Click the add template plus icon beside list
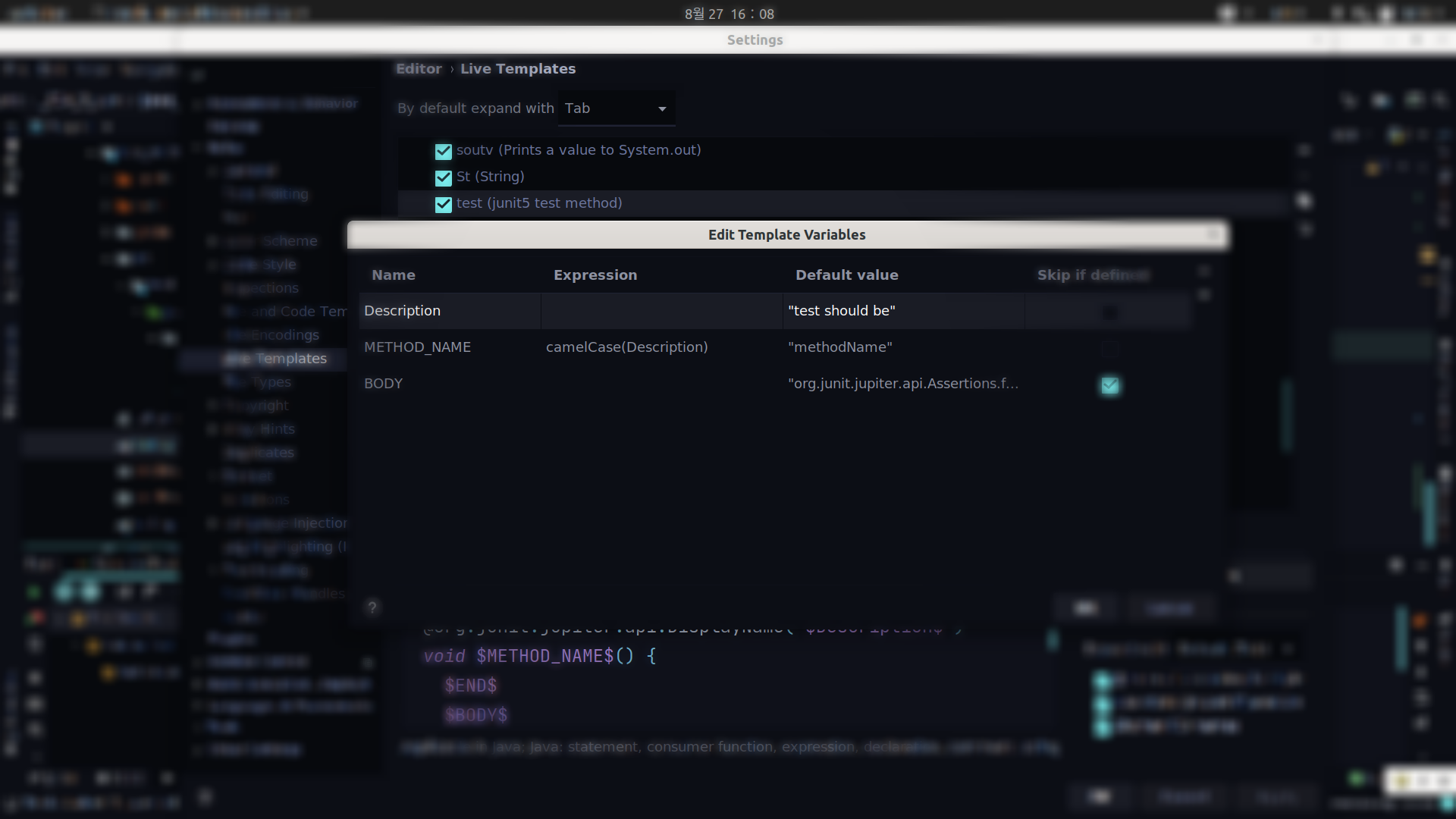 click(1304, 150)
